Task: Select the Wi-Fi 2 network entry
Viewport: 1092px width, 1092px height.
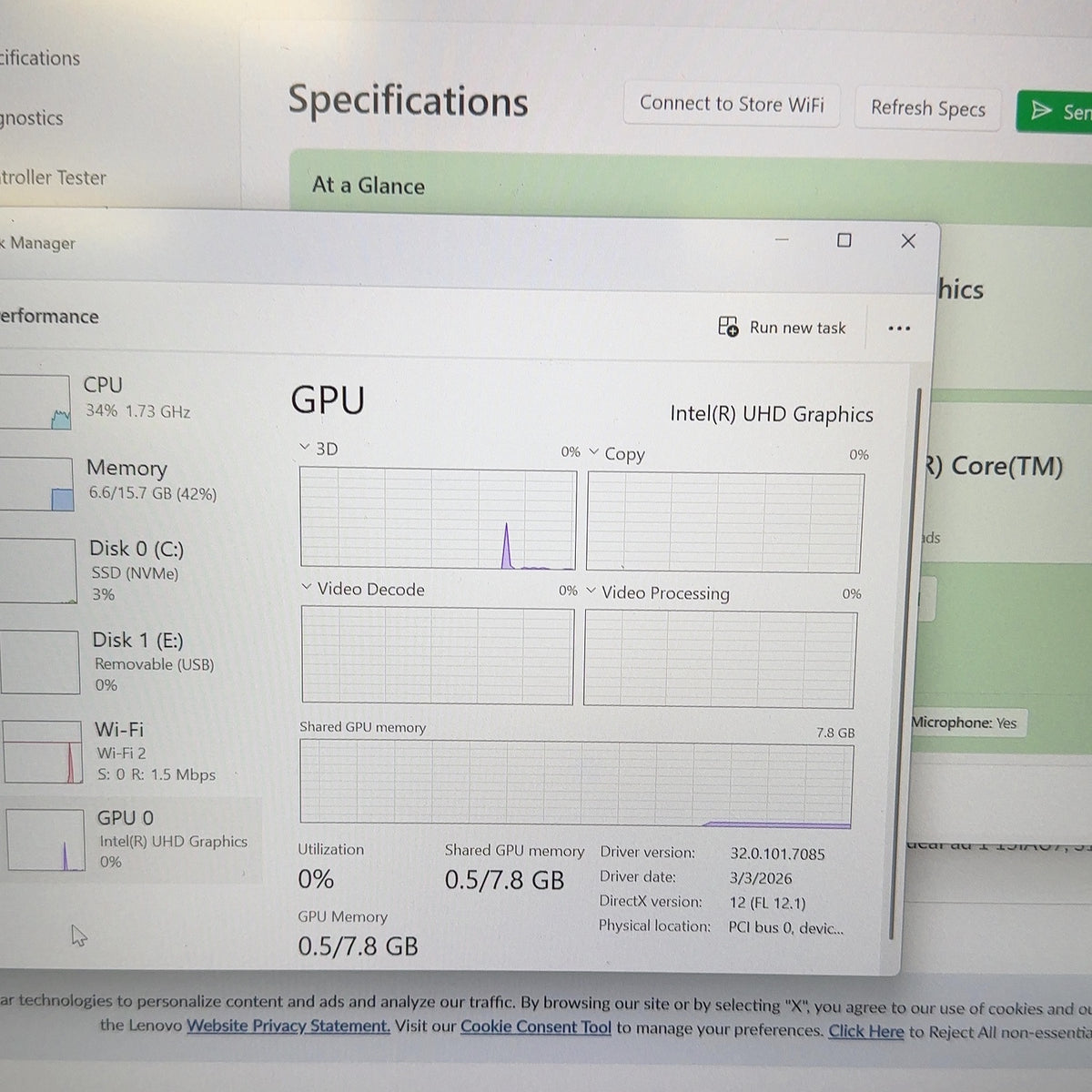Action: point(132,752)
